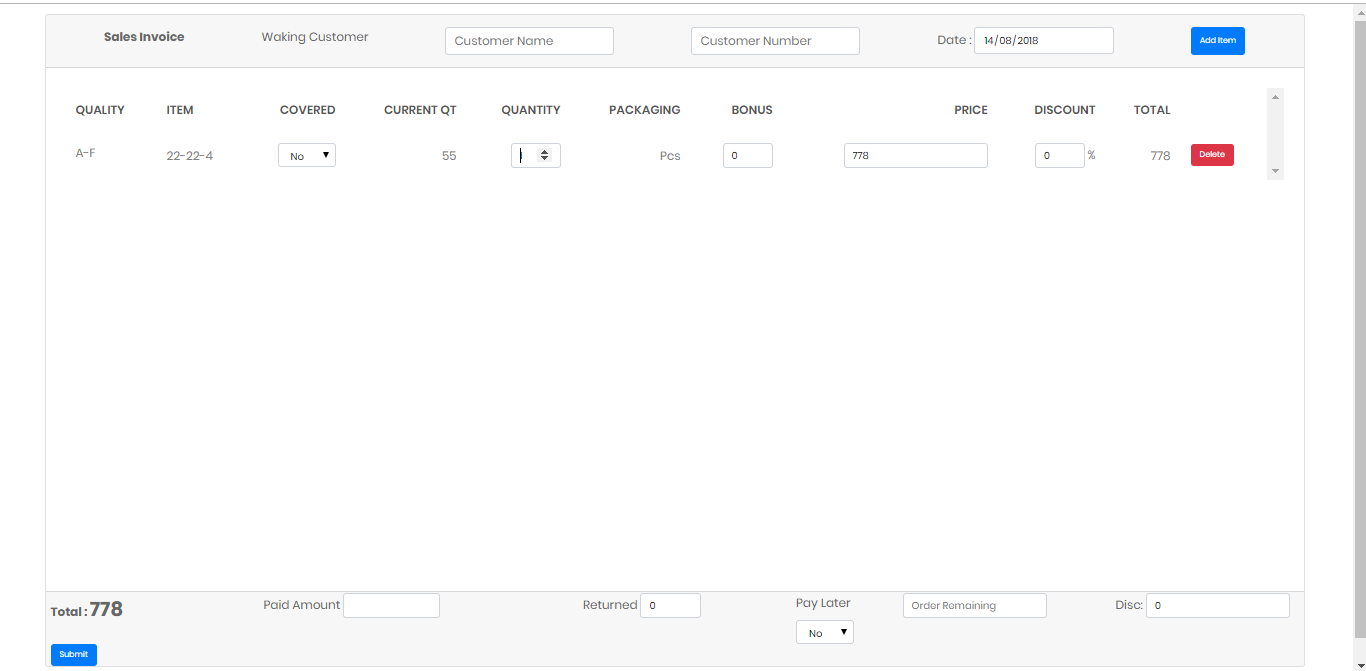Open the Covered dropdown for A-F row

click(307, 155)
